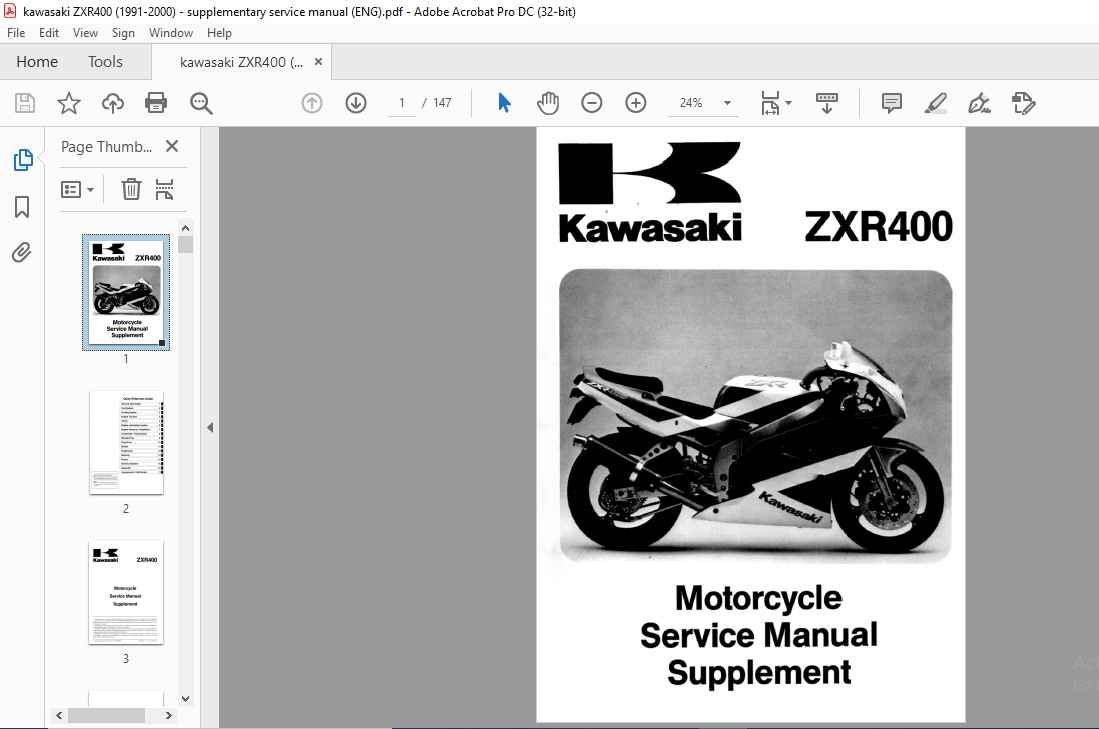Viewport: 1099px width, 729px height.
Task: Click the read mode toolbar icon
Action: click(x=827, y=103)
